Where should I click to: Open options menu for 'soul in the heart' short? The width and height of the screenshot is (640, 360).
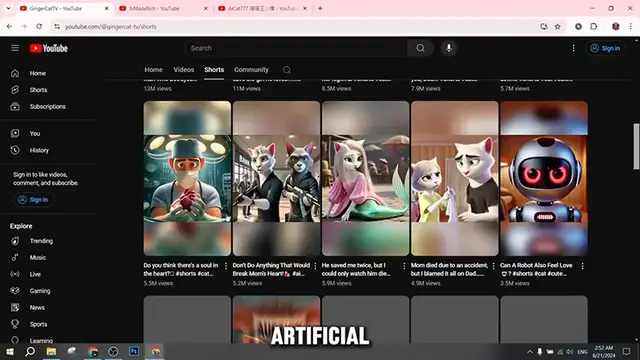(226, 266)
